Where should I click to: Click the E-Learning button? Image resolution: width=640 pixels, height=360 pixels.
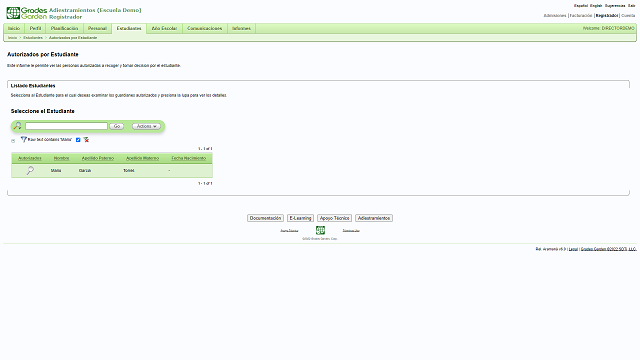click(x=300, y=218)
